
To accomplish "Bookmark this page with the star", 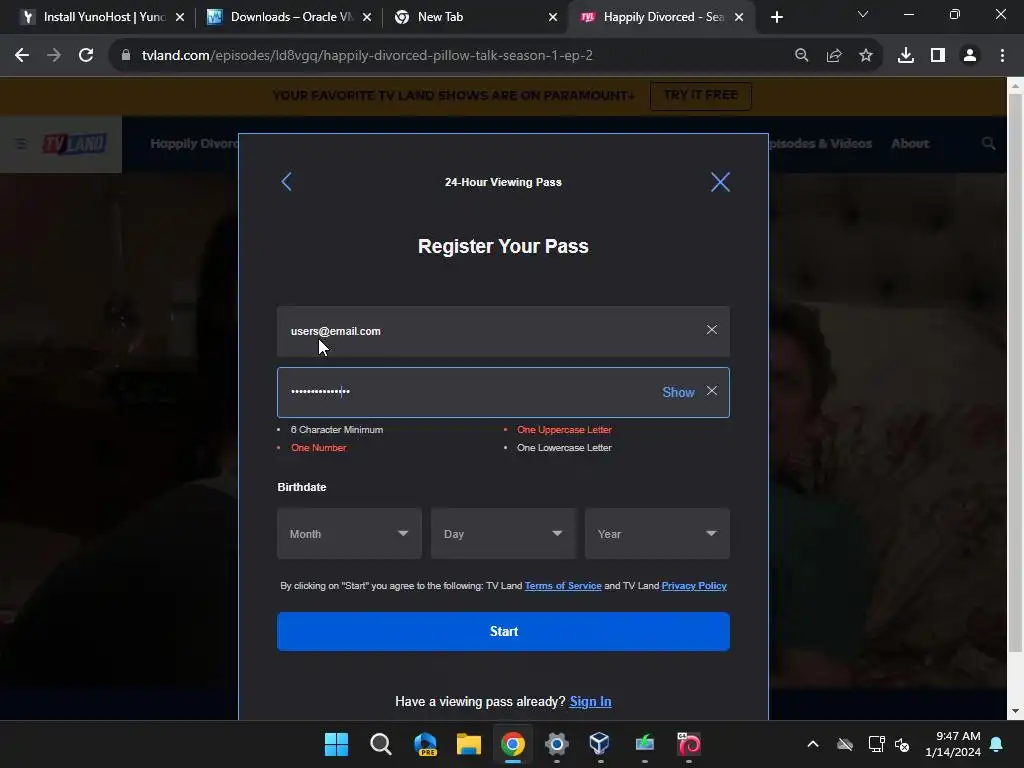I will (866, 56).
